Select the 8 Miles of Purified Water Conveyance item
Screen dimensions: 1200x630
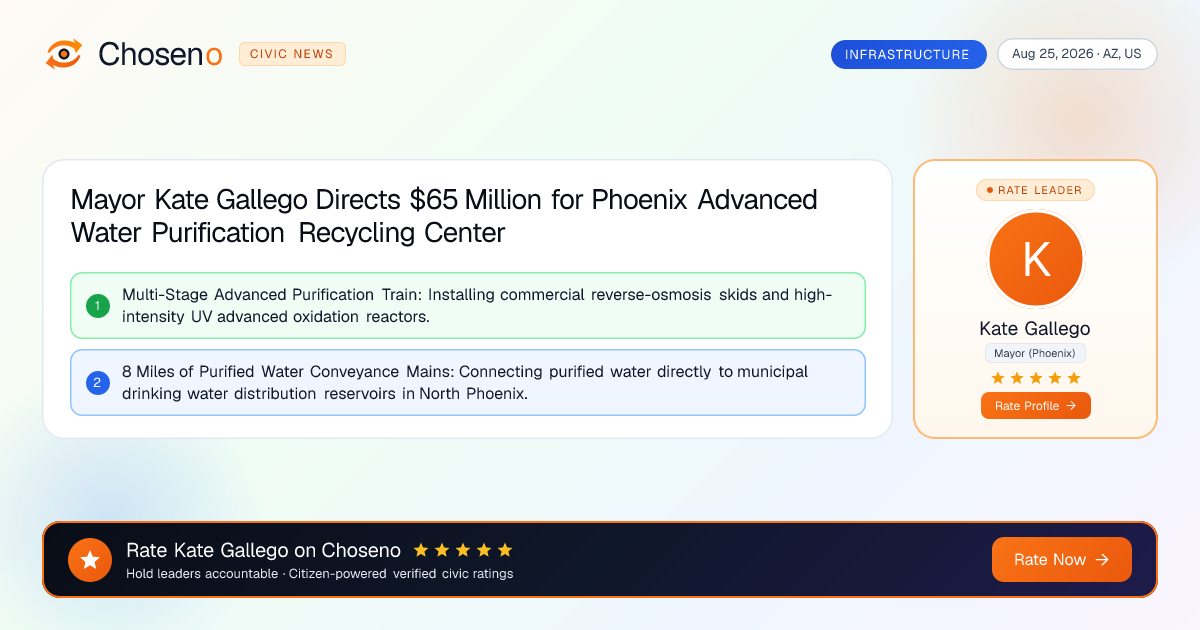pyautogui.click(x=468, y=382)
